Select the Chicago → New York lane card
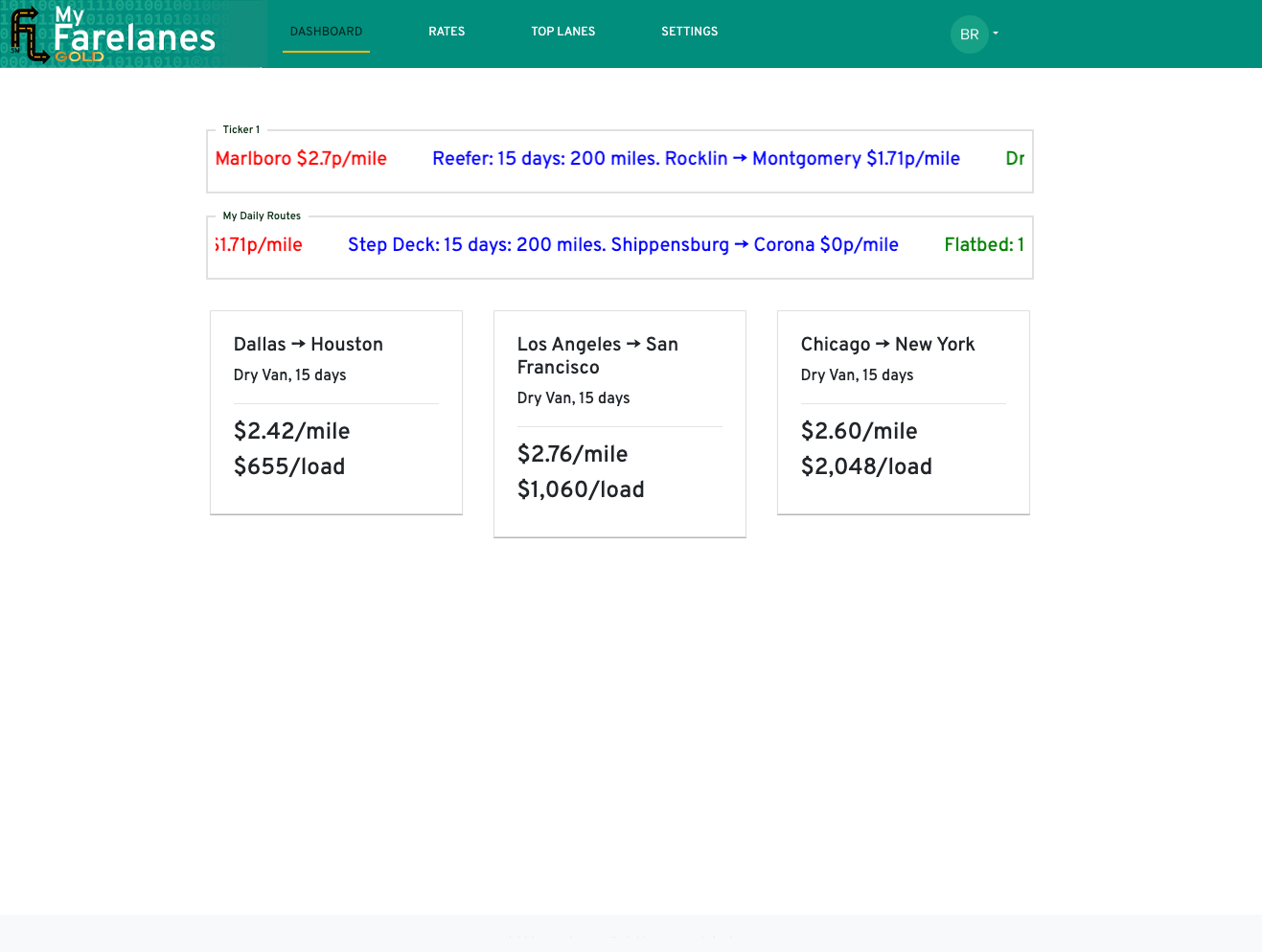This screenshot has width=1262, height=952. point(904,413)
